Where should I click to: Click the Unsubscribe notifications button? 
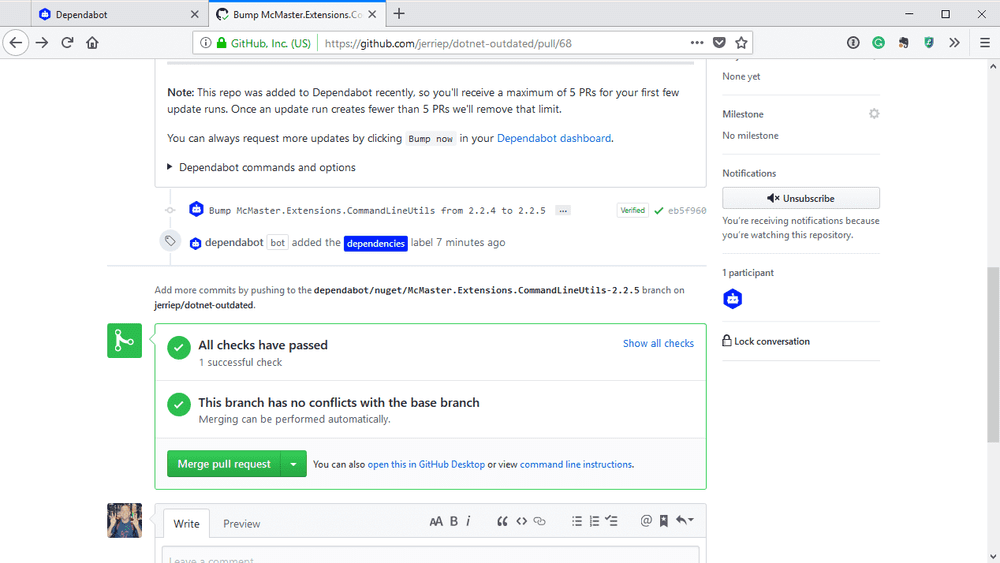click(800, 198)
